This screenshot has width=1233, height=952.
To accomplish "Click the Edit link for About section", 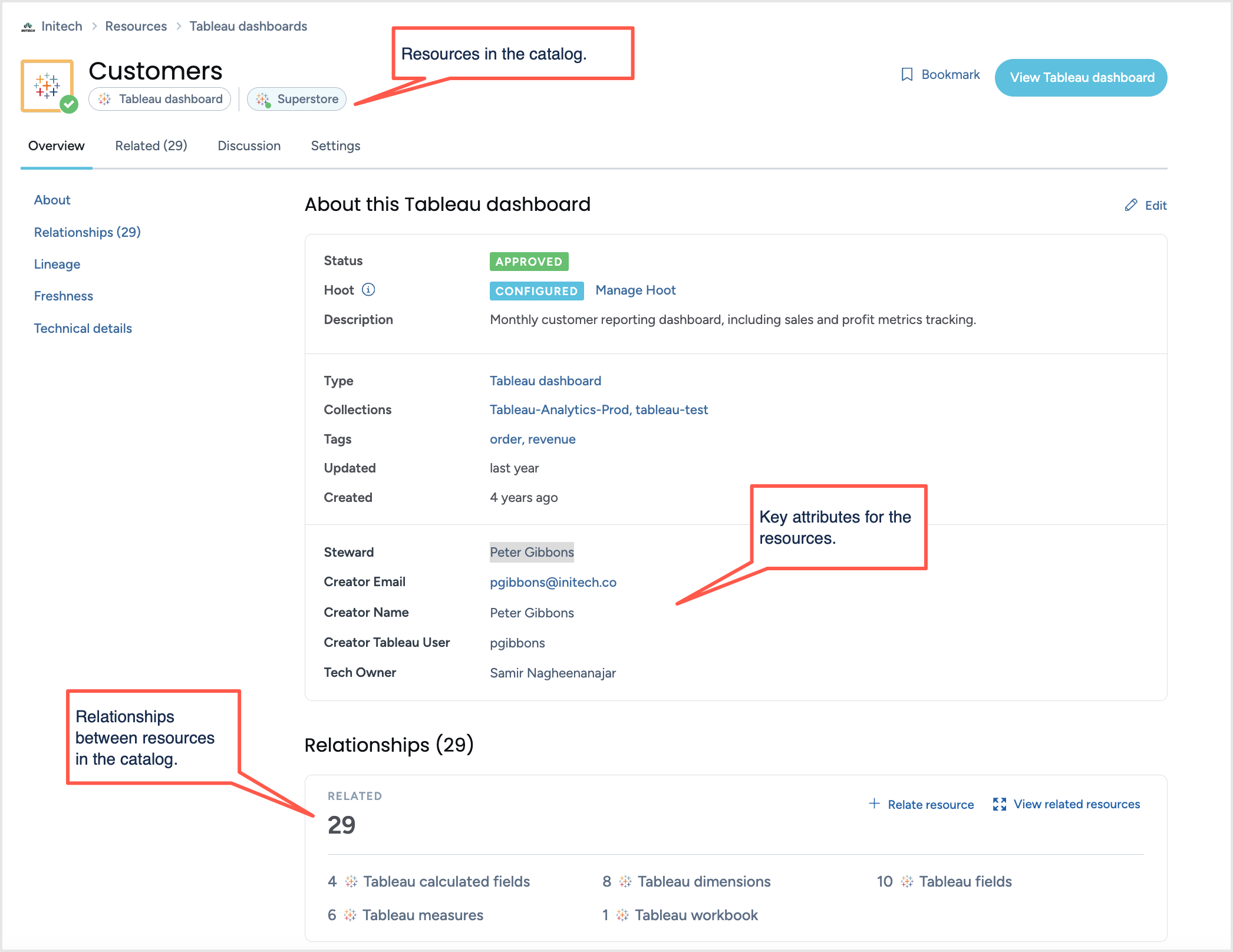I will click(x=1156, y=206).
